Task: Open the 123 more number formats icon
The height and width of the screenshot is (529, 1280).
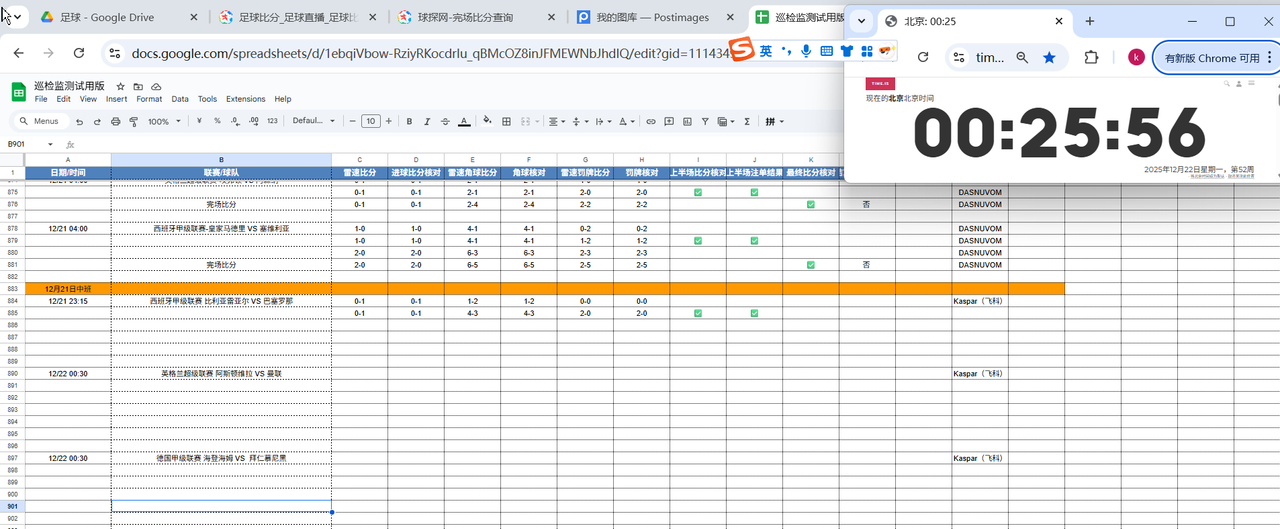Action: (272, 121)
